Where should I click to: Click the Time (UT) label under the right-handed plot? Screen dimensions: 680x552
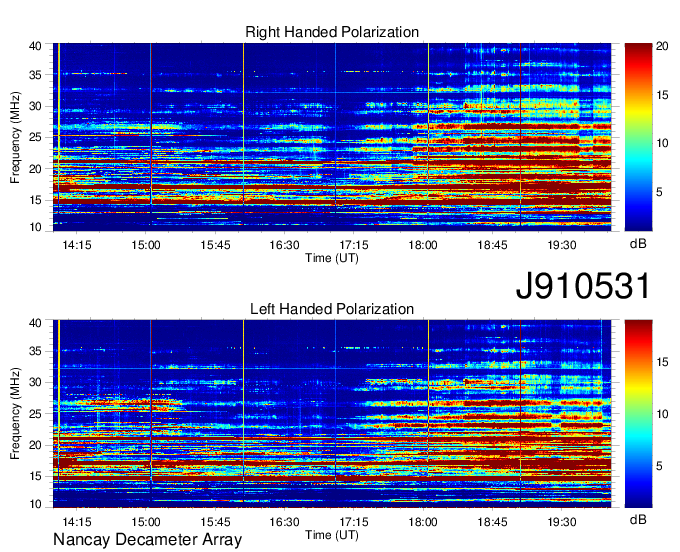click(x=332, y=258)
